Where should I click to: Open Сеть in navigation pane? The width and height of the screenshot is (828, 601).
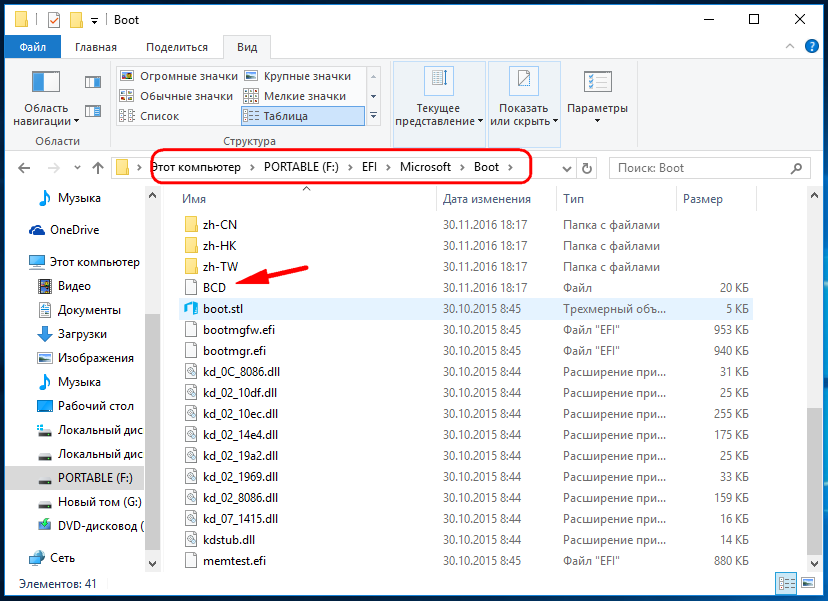[52, 558]
